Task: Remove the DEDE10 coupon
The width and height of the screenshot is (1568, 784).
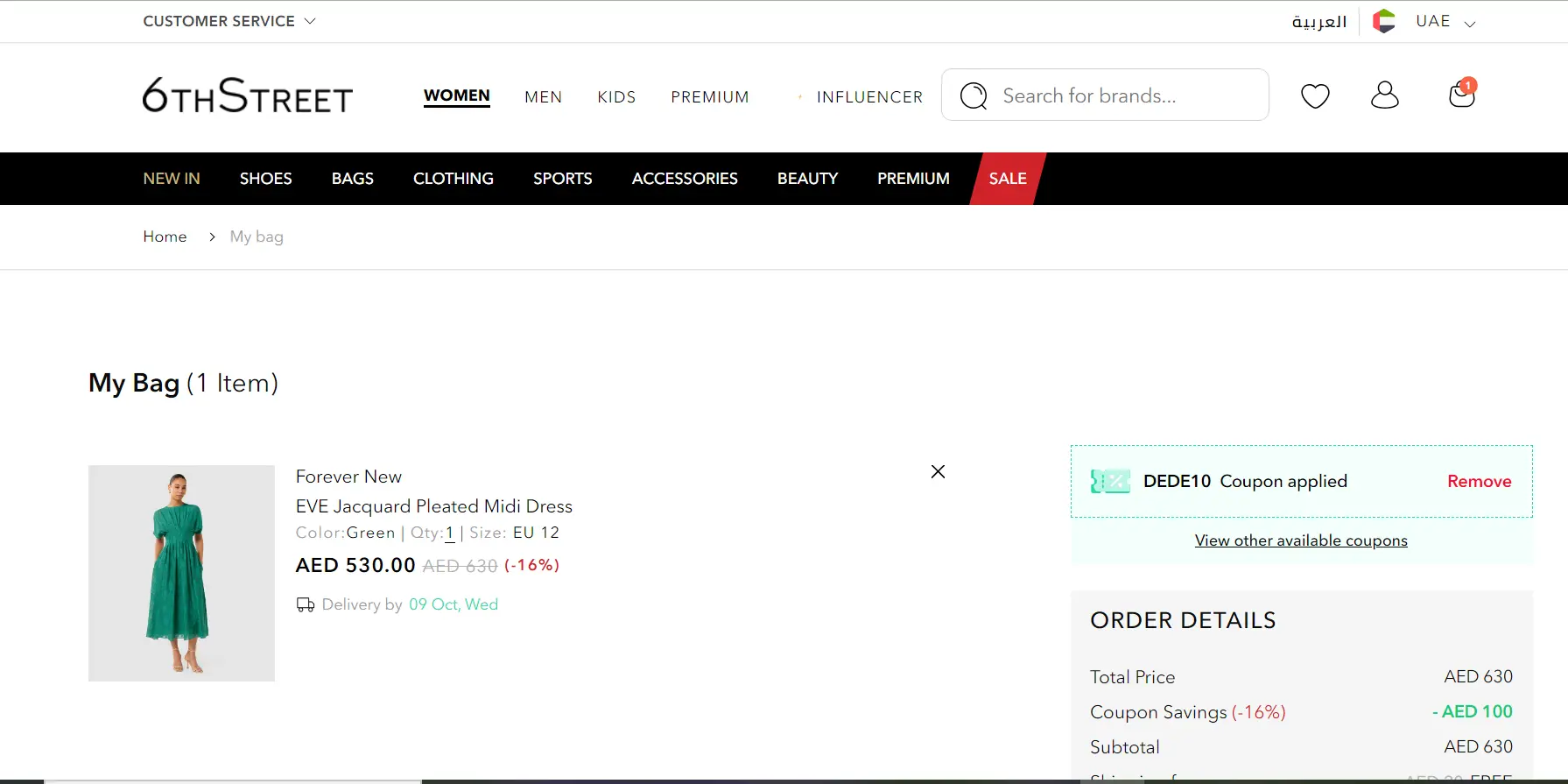Action: coord(1480,481)
